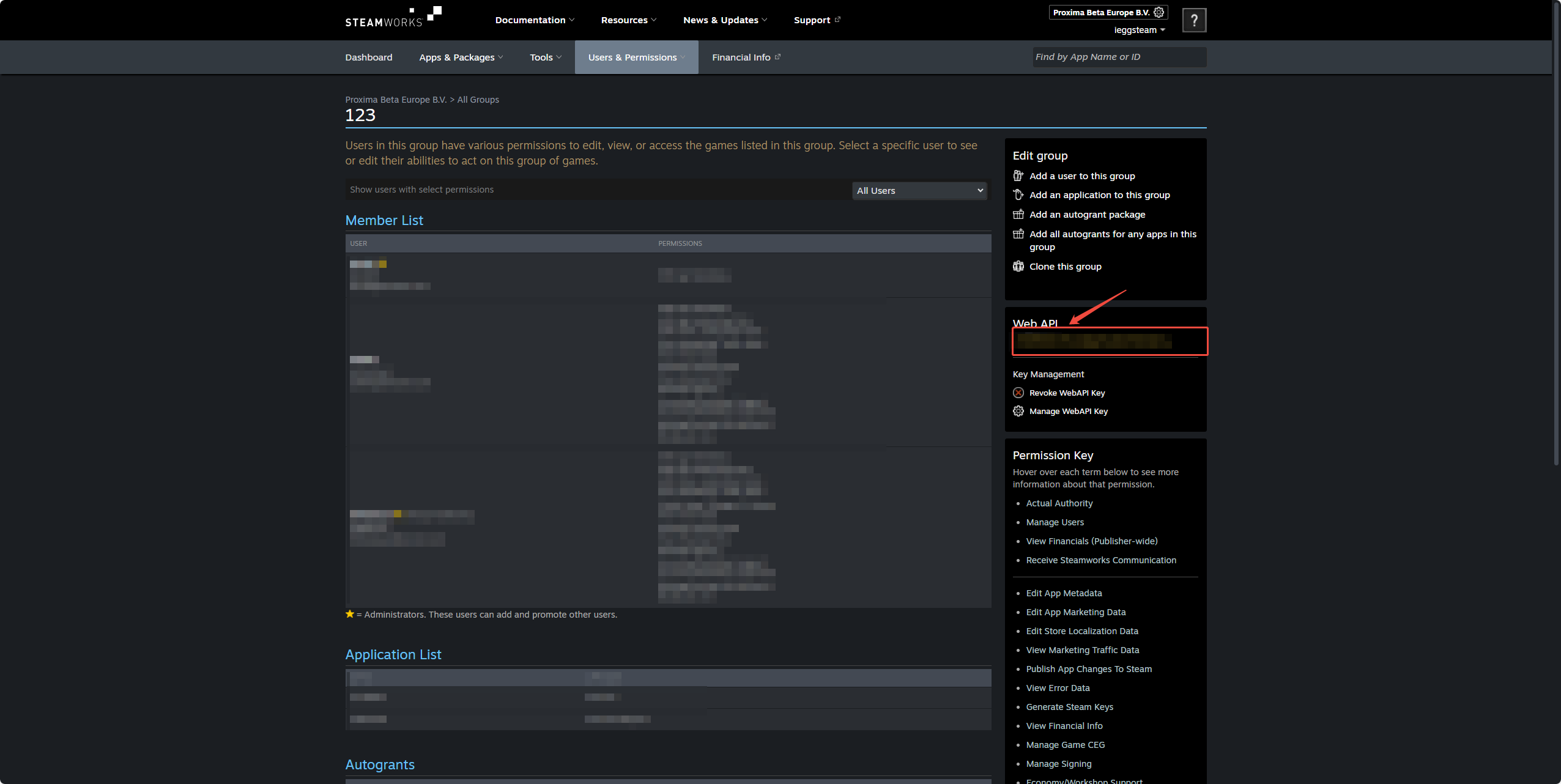
Task: Click the add user icon in Edit group
Action: tap(1018, 176)
